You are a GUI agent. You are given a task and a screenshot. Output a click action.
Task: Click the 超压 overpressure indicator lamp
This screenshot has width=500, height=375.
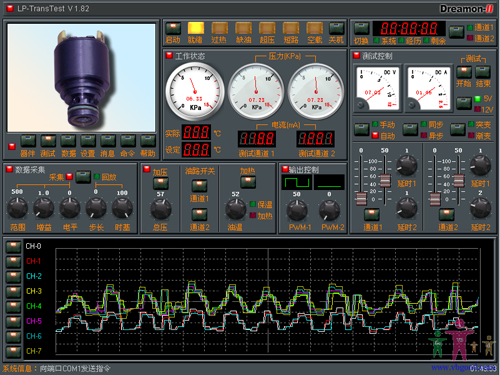point(267,28)
